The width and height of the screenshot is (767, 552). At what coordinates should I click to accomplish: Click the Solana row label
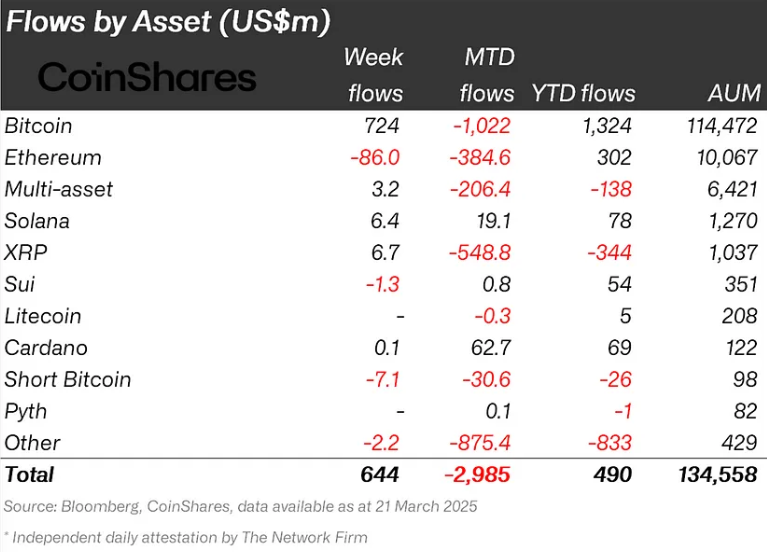[x=37, y=221]
